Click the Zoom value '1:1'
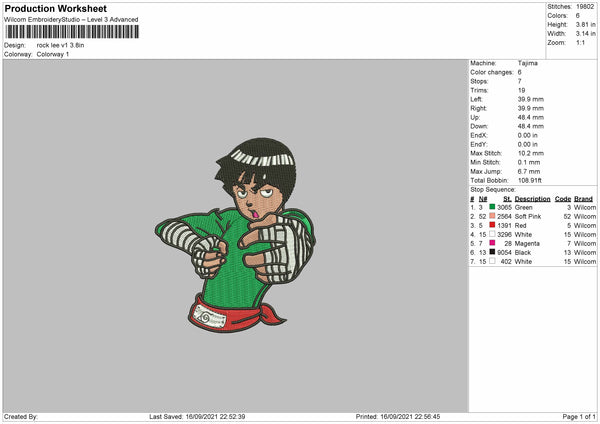The width and height of the screenshot is (600, 424). (580, 43)
